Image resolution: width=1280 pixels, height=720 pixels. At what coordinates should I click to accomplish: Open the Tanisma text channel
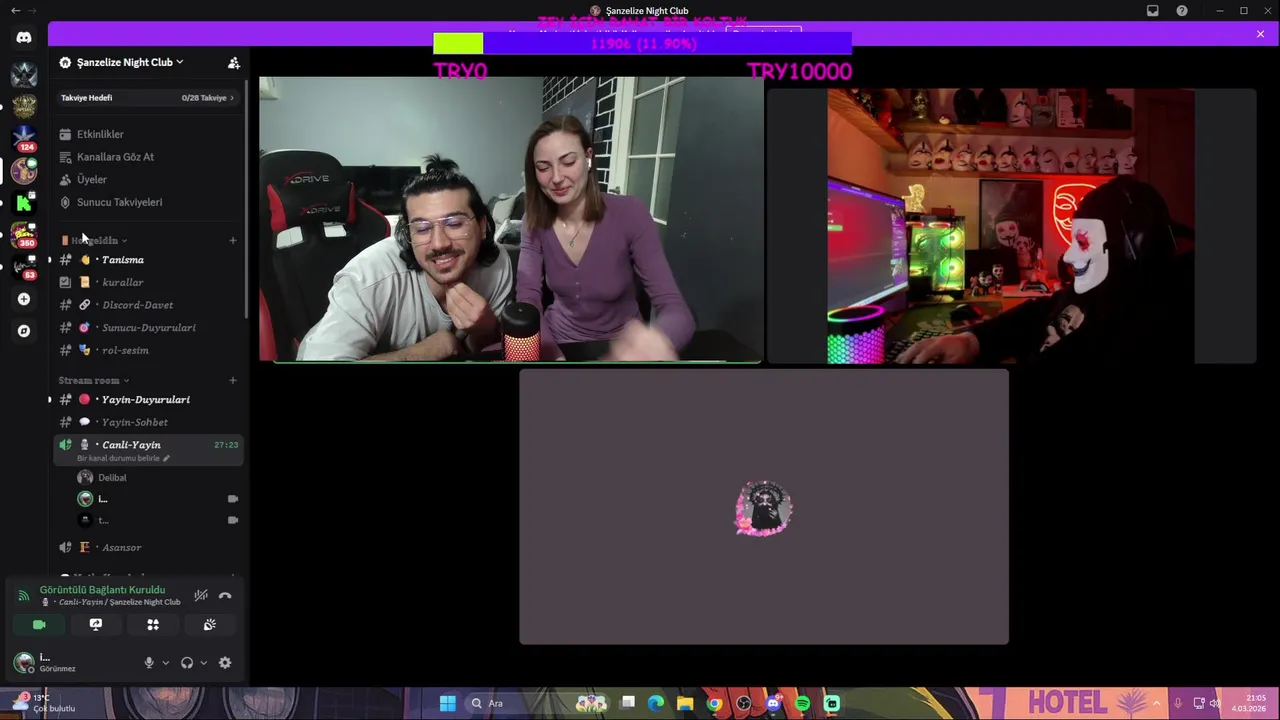click(x=148, y=260)
